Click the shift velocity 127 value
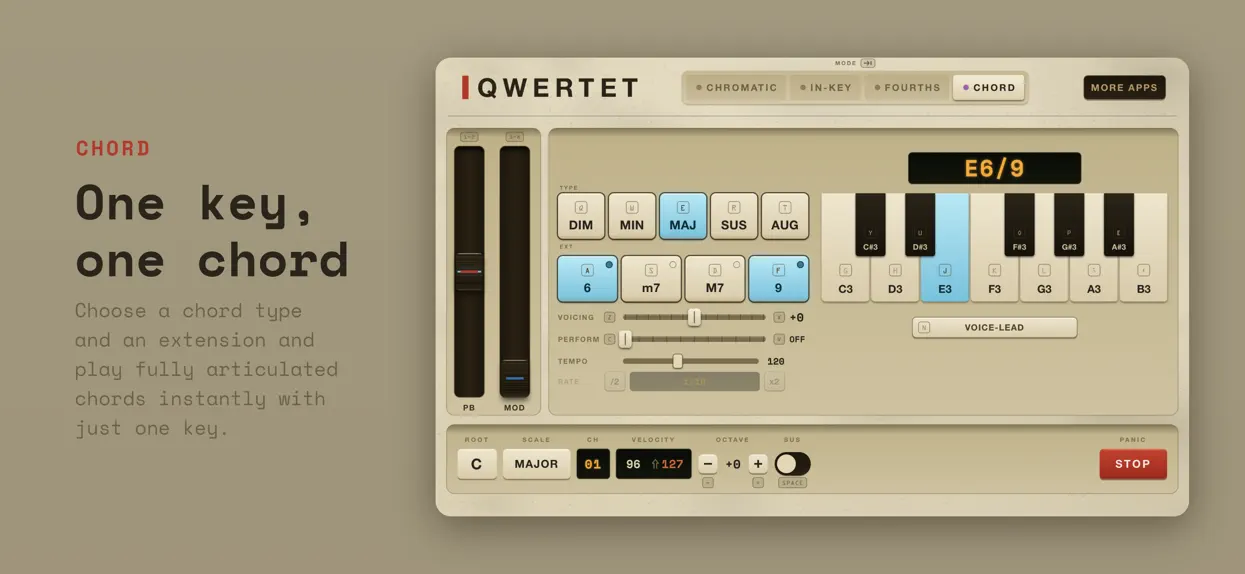 pyautogui.click(x=667, y=464)
